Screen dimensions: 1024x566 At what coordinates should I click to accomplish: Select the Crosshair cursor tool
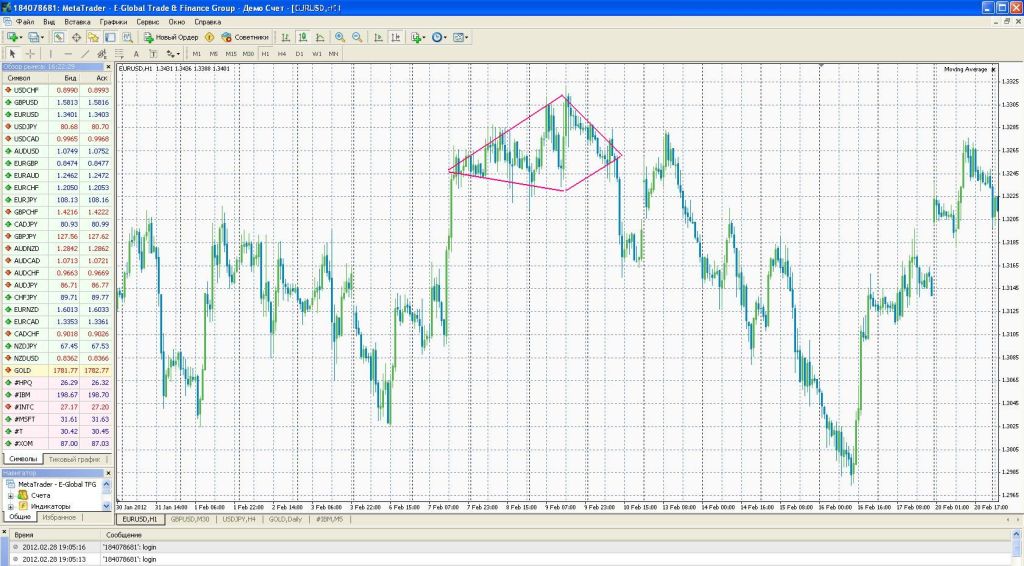pyautogui.click(x=30, y=53)
